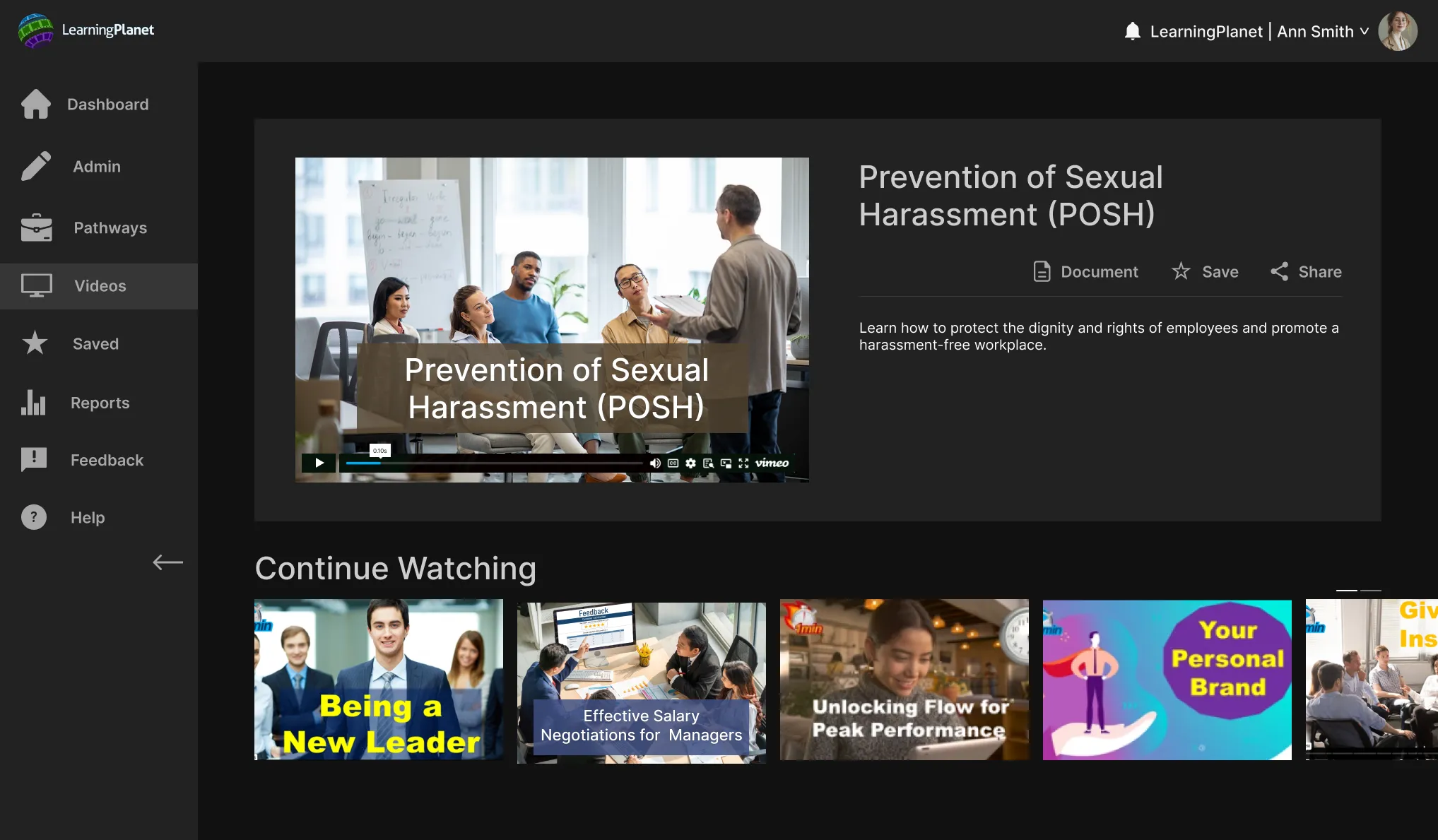Open Reports bar chart icon

[x=33, y=403]
